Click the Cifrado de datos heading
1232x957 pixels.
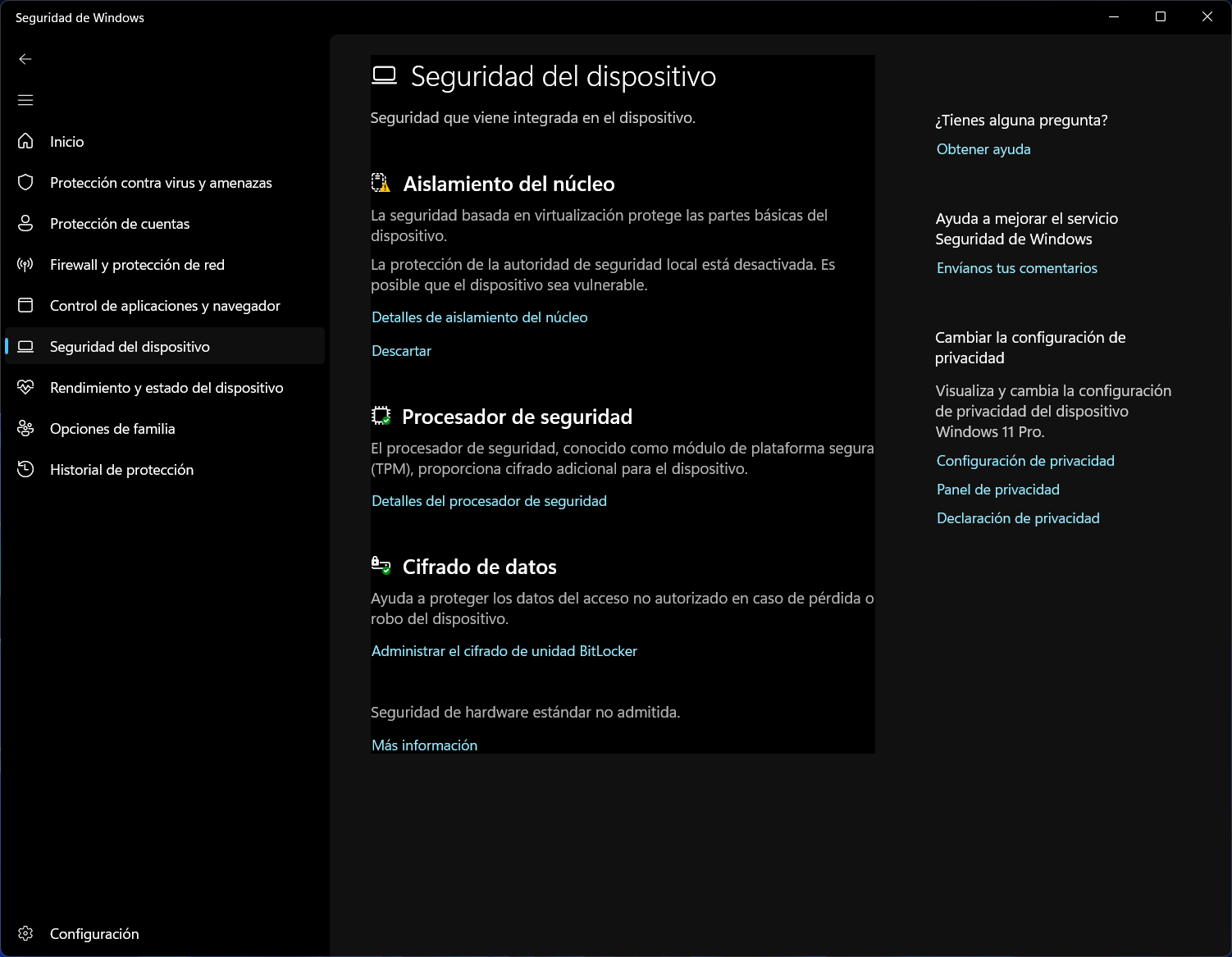click(480, 567)
